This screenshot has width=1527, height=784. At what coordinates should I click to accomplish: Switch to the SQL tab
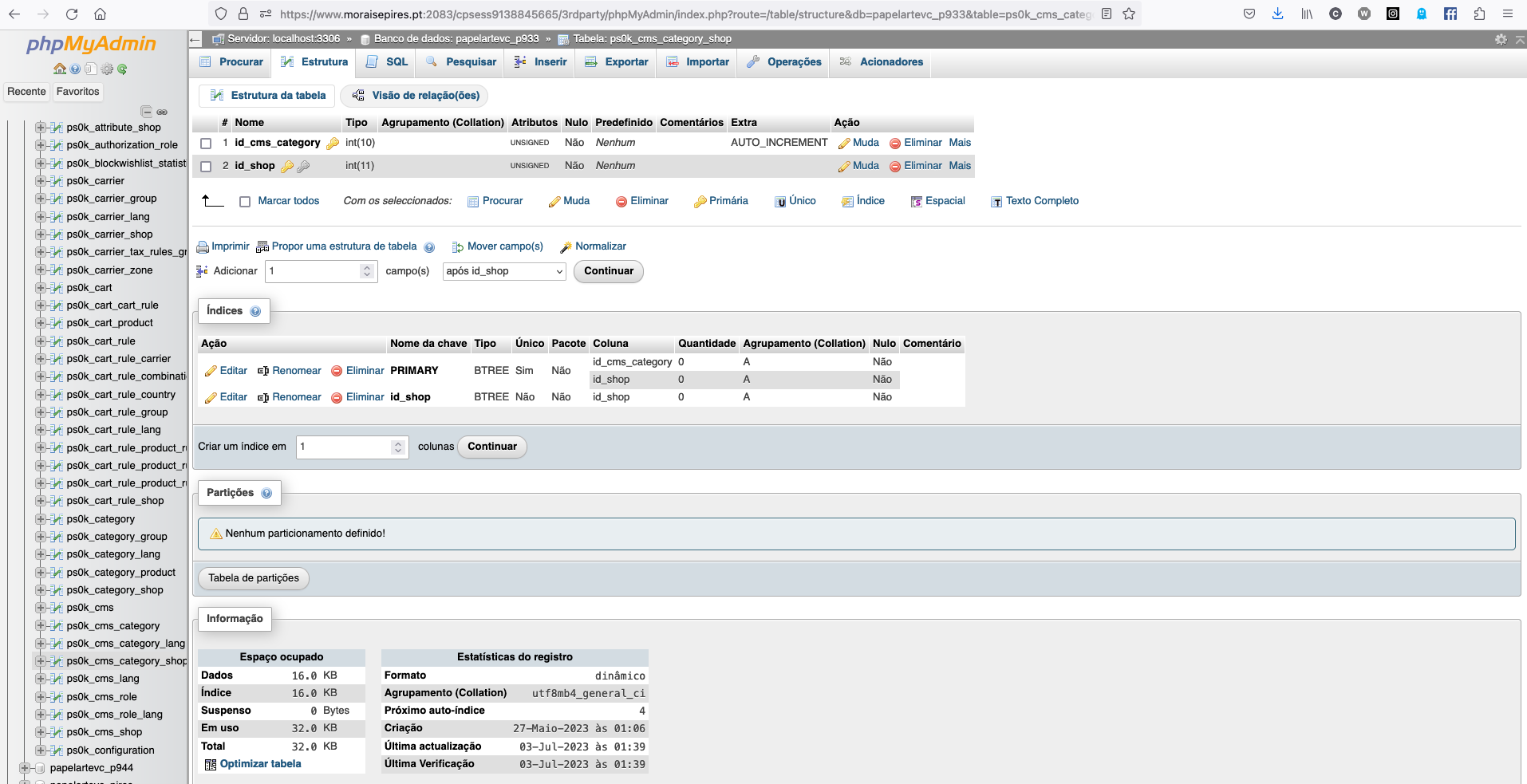tap(387, 62)
